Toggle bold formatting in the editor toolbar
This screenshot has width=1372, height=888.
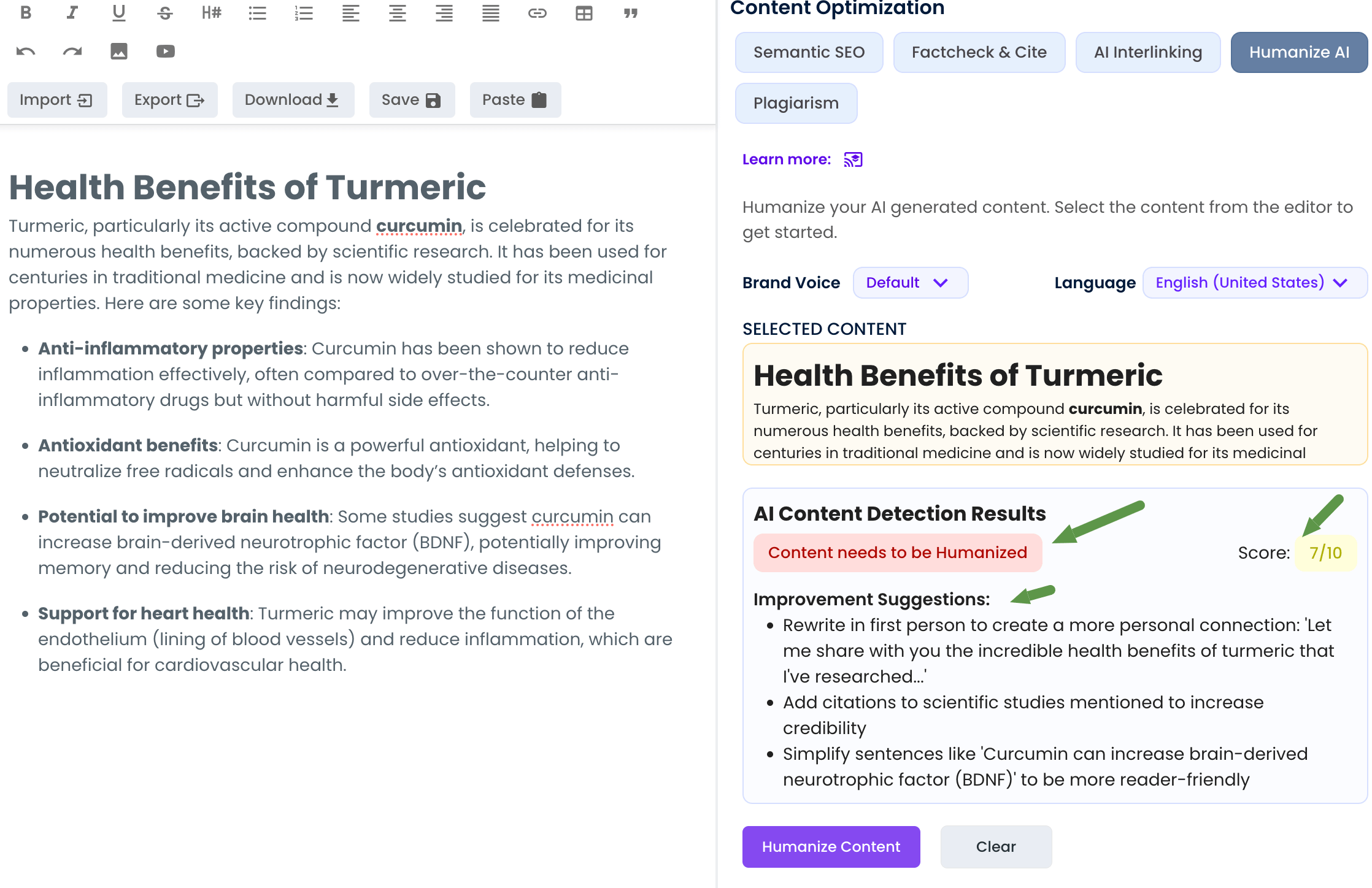(26, 13)
